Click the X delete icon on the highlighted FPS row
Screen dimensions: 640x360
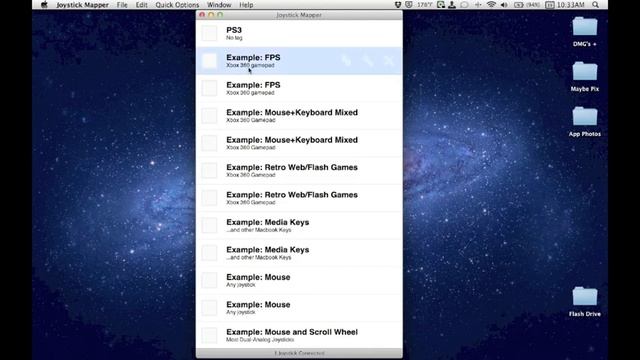[x=389, y=61]
